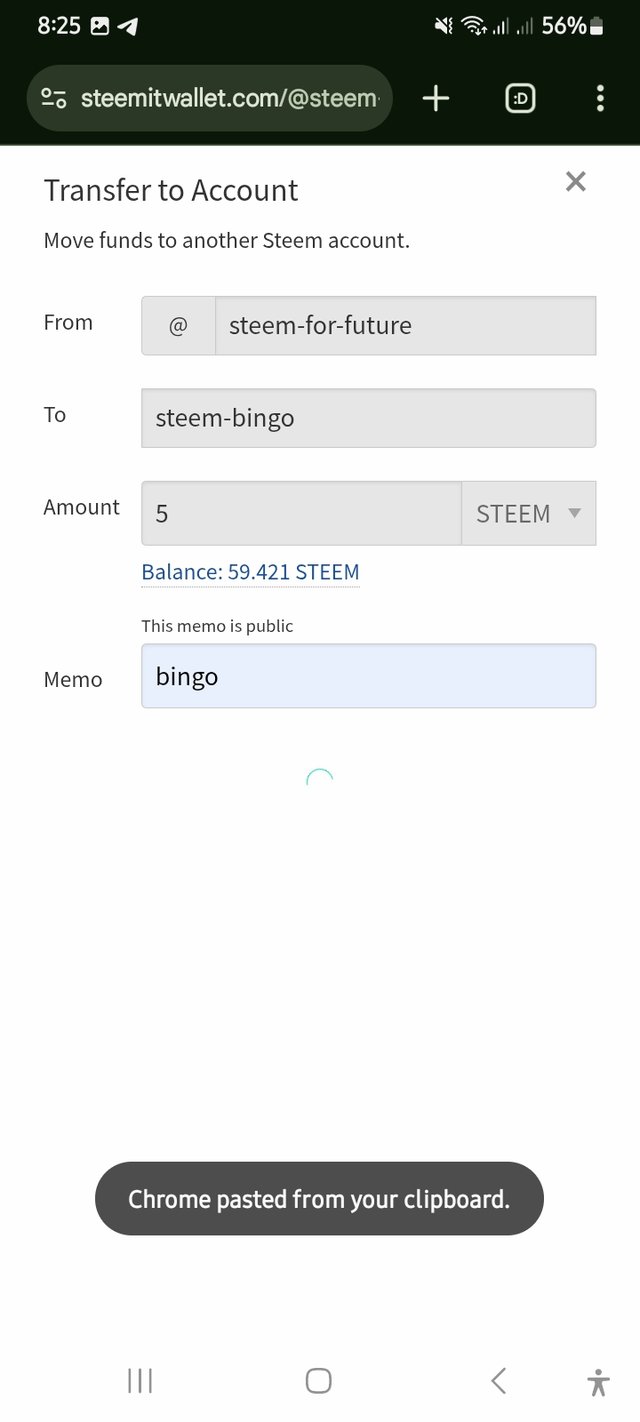Focus the To account field

point(368,418)
